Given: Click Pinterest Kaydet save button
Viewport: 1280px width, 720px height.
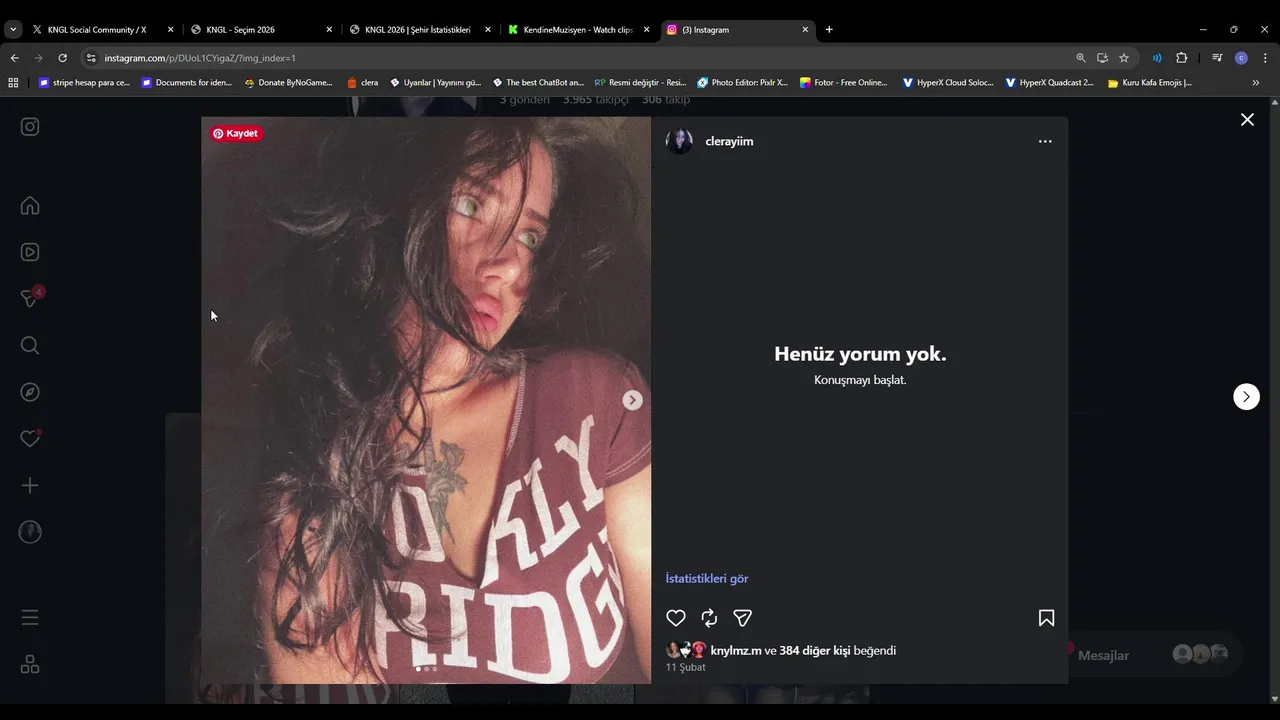Looking at the screenshot, I should (236, 133).
